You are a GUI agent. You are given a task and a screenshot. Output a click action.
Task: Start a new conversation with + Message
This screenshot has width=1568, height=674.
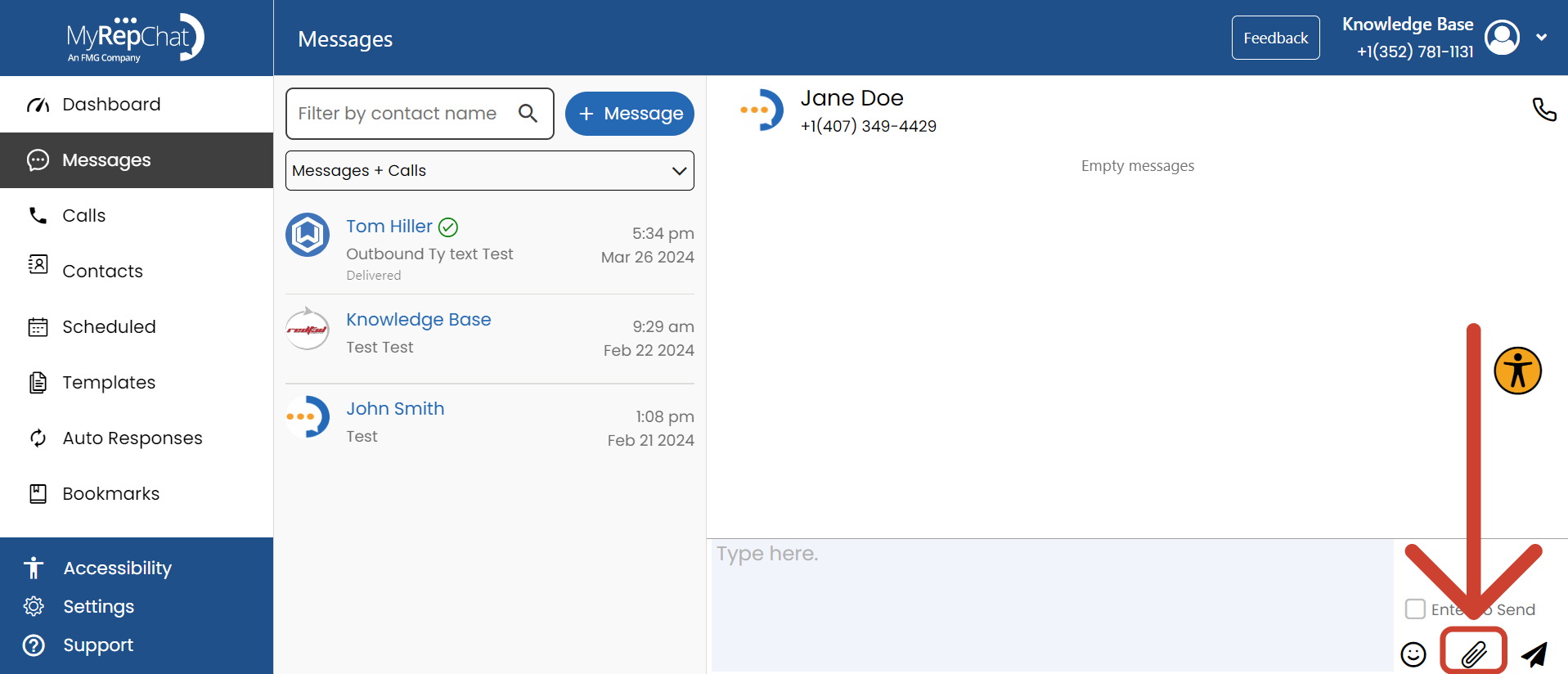pyautogui.click(x=629, y=114)
